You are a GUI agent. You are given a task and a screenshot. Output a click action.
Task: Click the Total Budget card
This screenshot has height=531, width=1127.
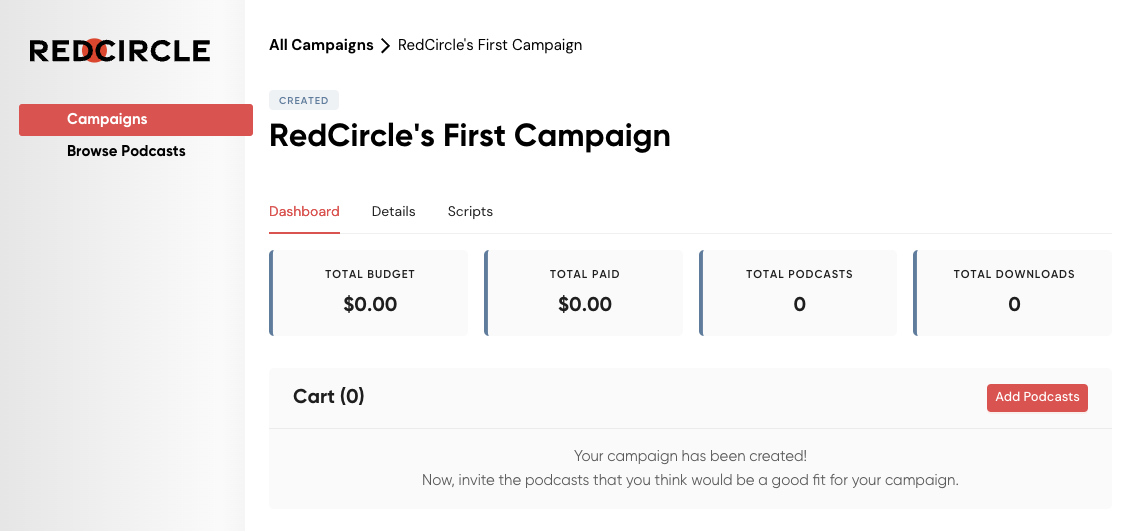[369, 293]
